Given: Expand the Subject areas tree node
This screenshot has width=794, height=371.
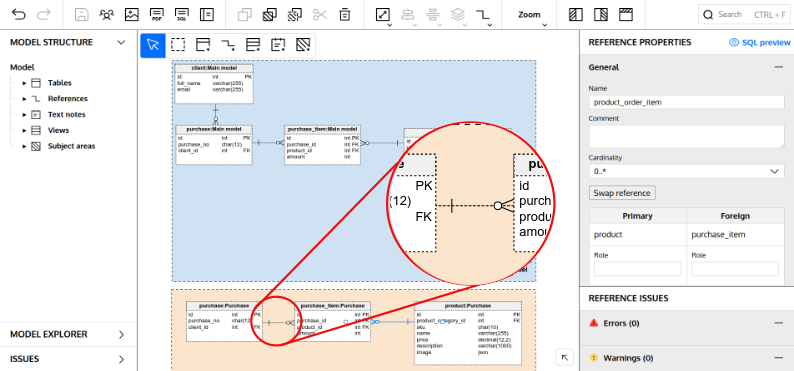Looking at the screenshot, I should click(24, 146).
